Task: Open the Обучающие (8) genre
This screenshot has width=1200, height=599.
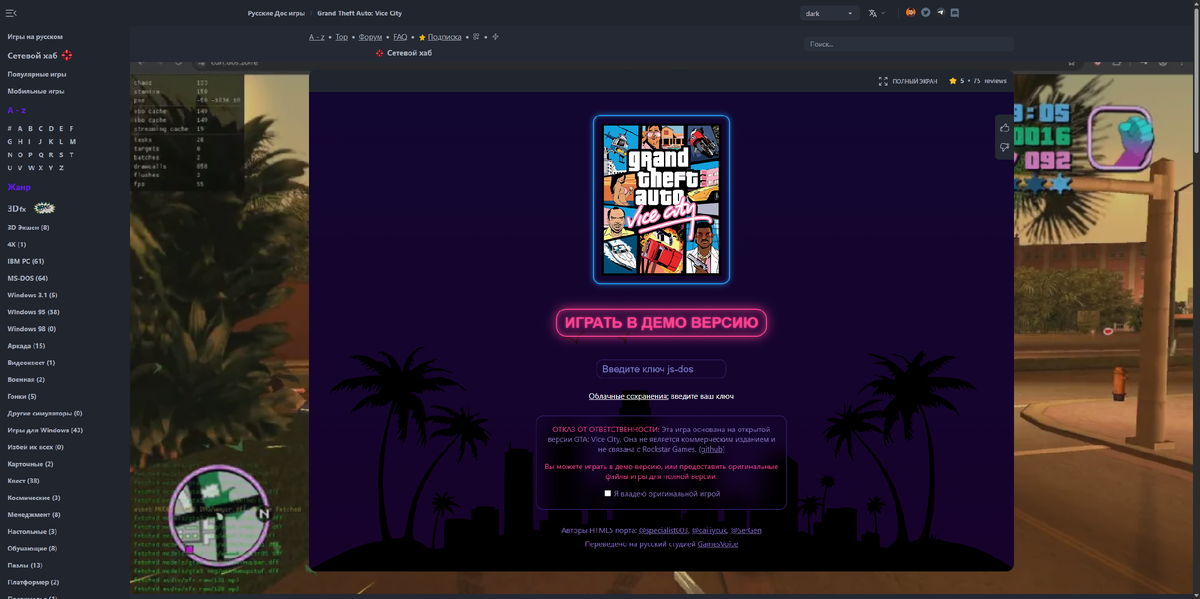Action: click(x=32, y=548)
